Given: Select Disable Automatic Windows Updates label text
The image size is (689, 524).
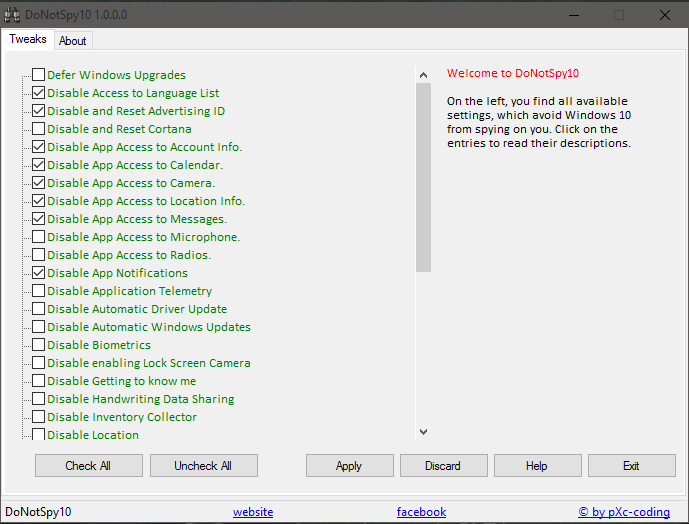Looking at the screenshot, I should 149,327.
